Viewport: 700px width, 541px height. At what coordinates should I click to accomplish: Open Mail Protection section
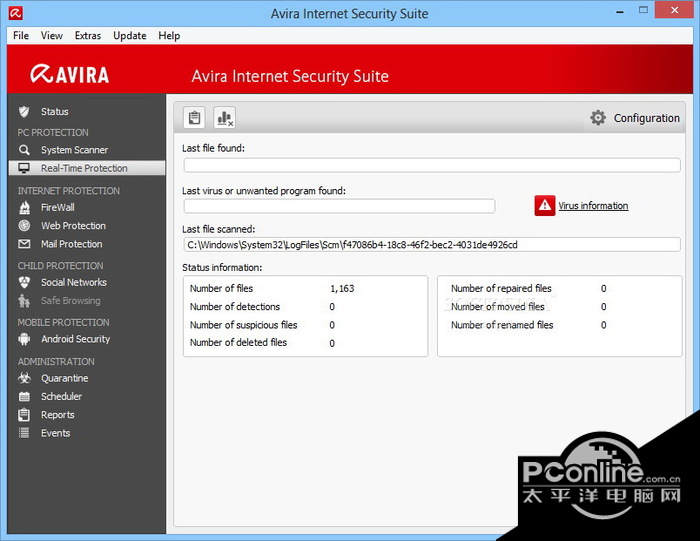[x=72, y=244]
